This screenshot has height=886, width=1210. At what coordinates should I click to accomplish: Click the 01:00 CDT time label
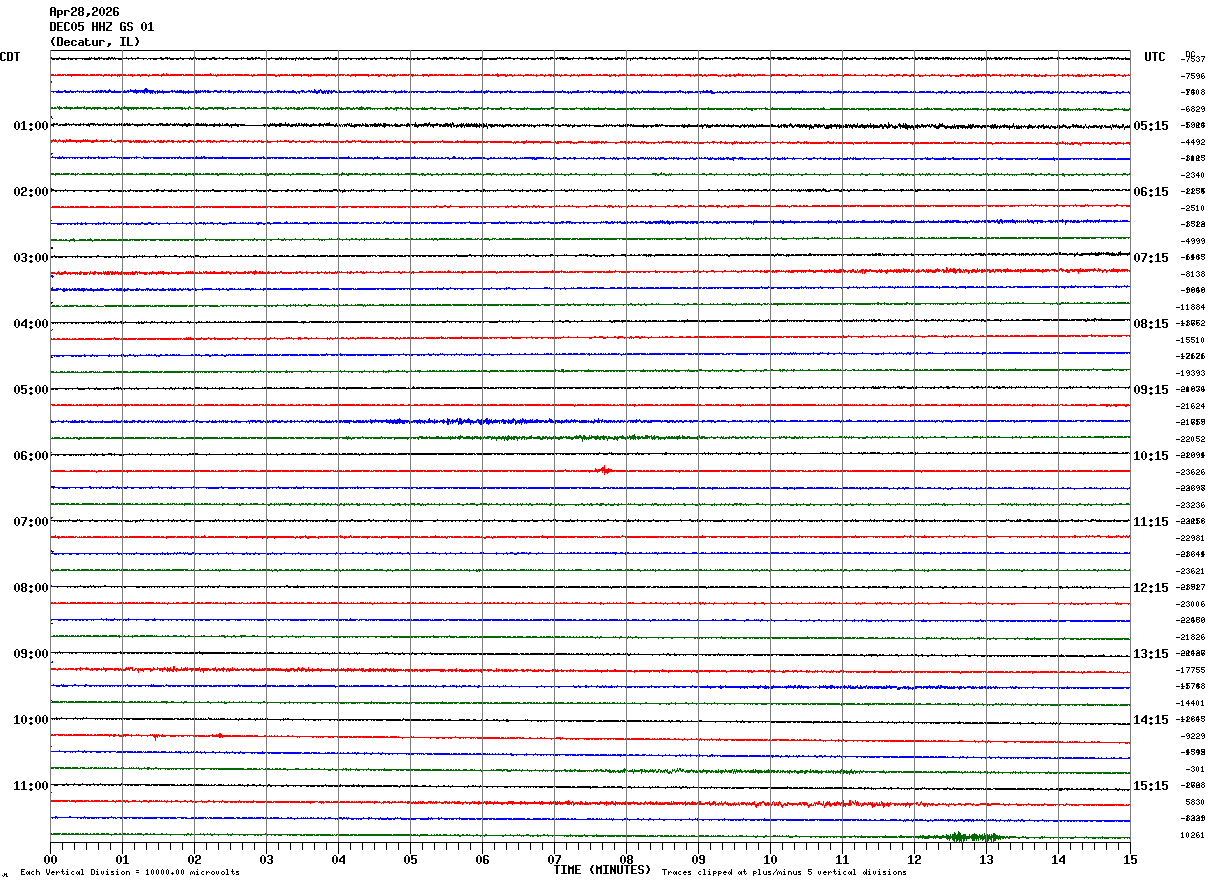tap(31, 126)
